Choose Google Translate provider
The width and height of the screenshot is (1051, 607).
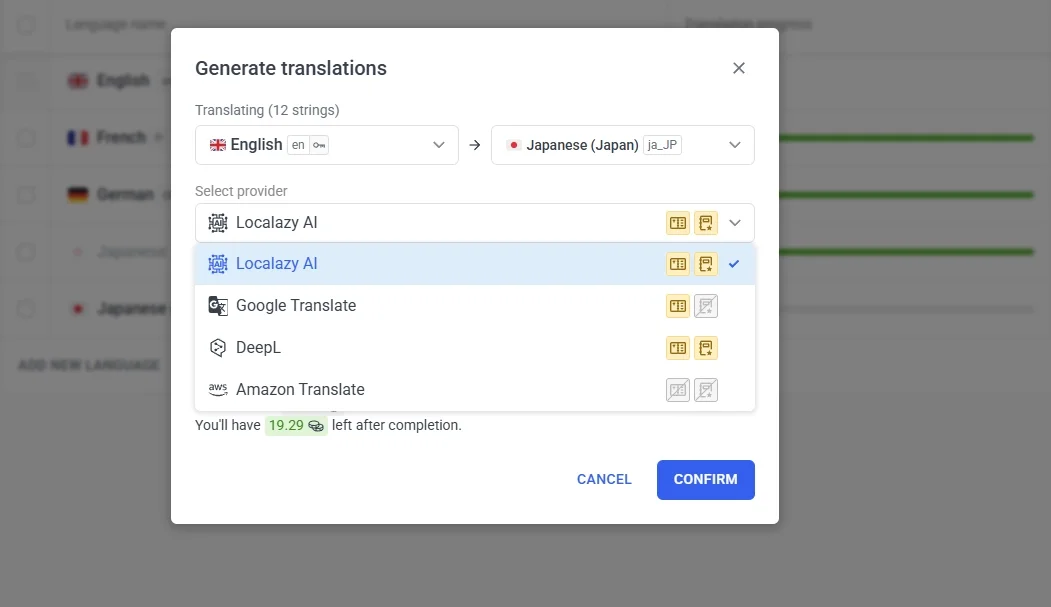tap(475, 306)
